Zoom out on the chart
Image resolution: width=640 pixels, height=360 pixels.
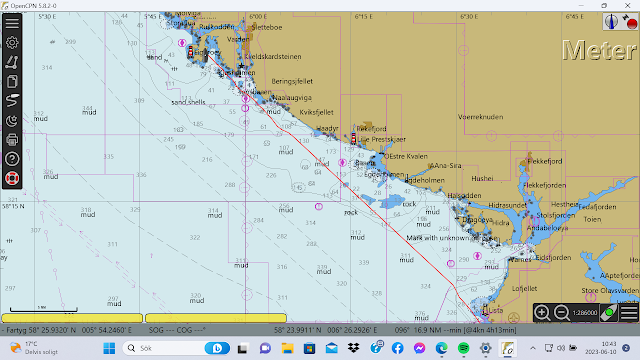click(x=562, y=313)
